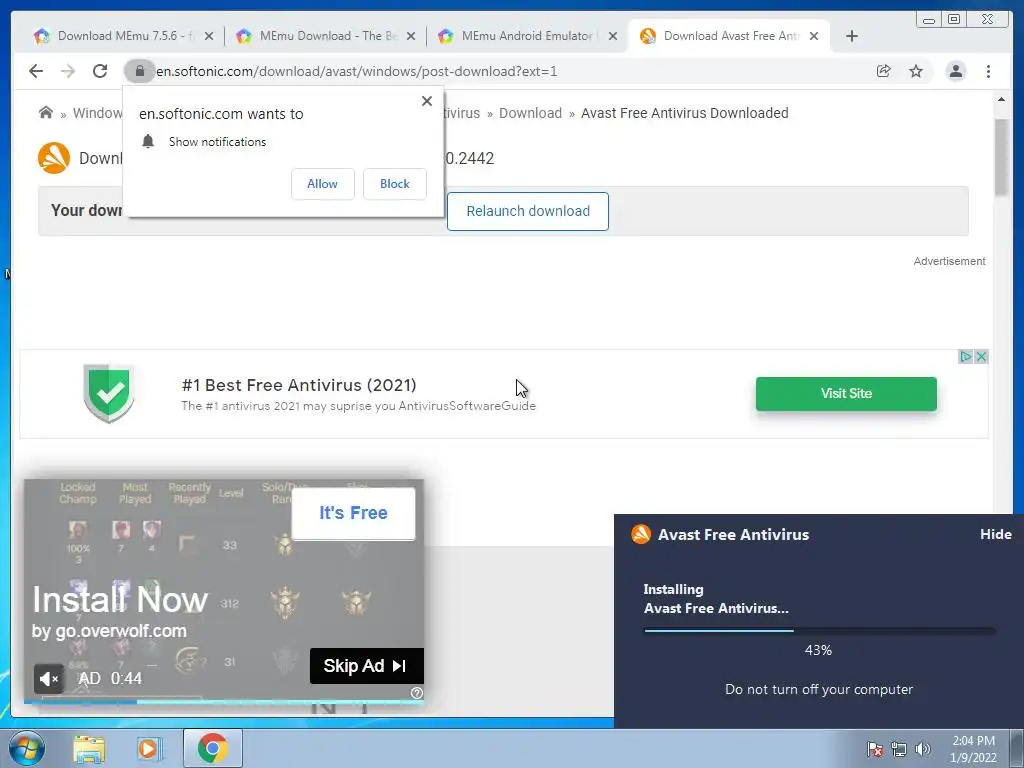Click the It's Free button on video ad
The height and width of the screenshot is (768, 1024).
(x=353, y=513)
